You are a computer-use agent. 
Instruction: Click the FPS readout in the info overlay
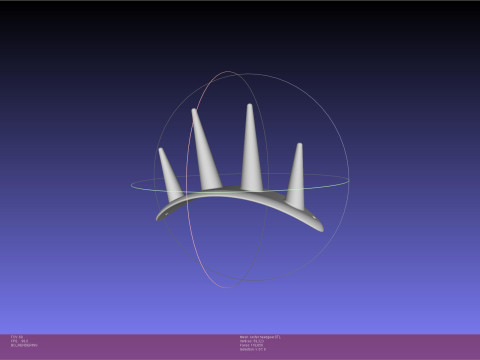(x=19, y=341)
